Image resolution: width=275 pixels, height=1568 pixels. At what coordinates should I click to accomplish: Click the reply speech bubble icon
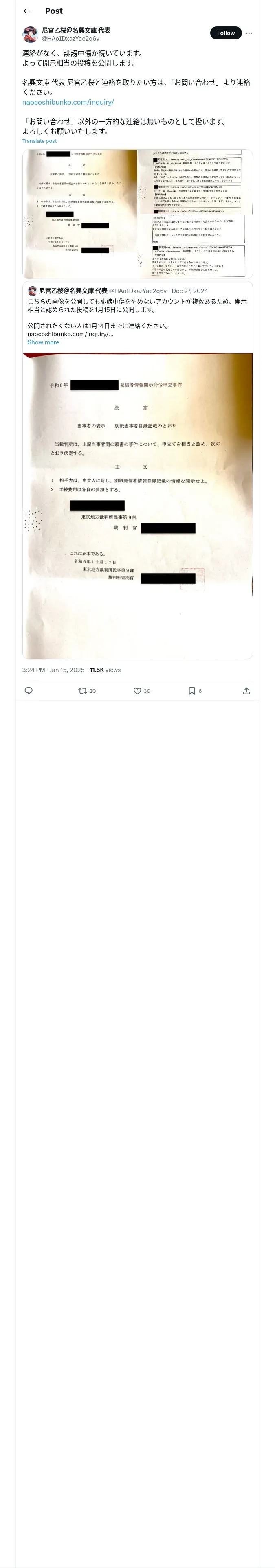tap(29, 690)
